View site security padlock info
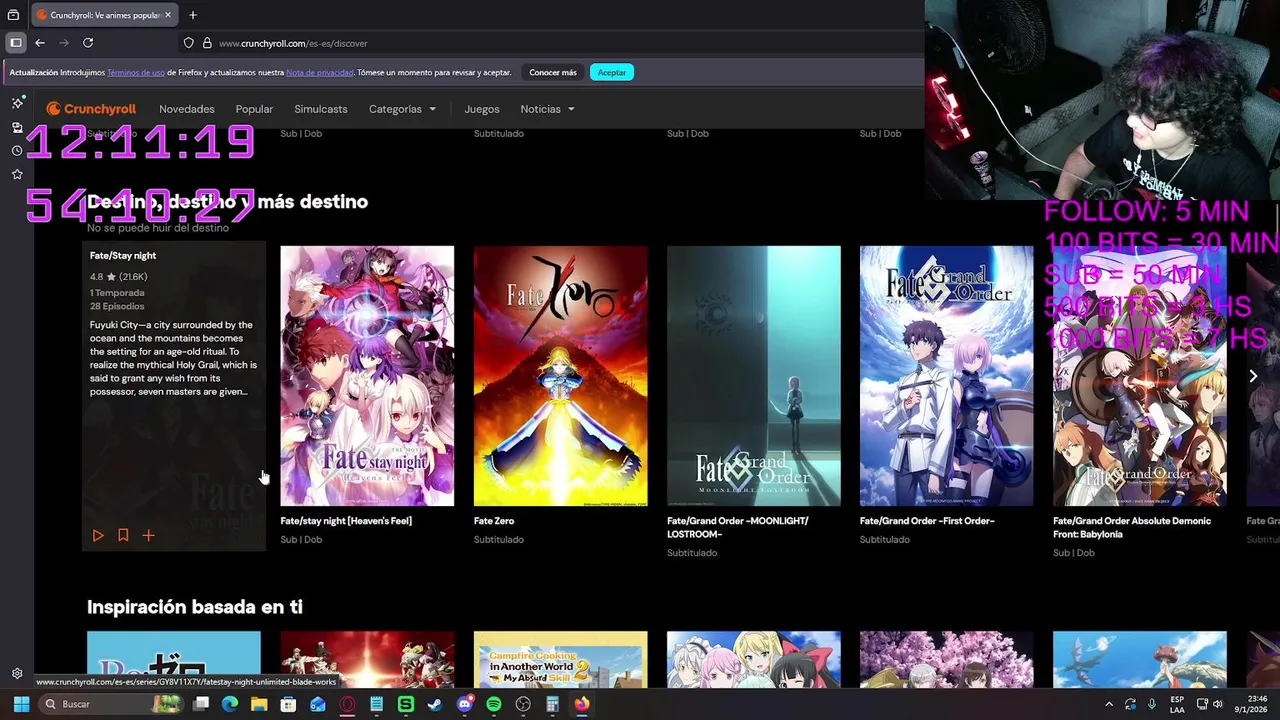Viewport: 1280px width, 720px height. click(x=207, y=43)
